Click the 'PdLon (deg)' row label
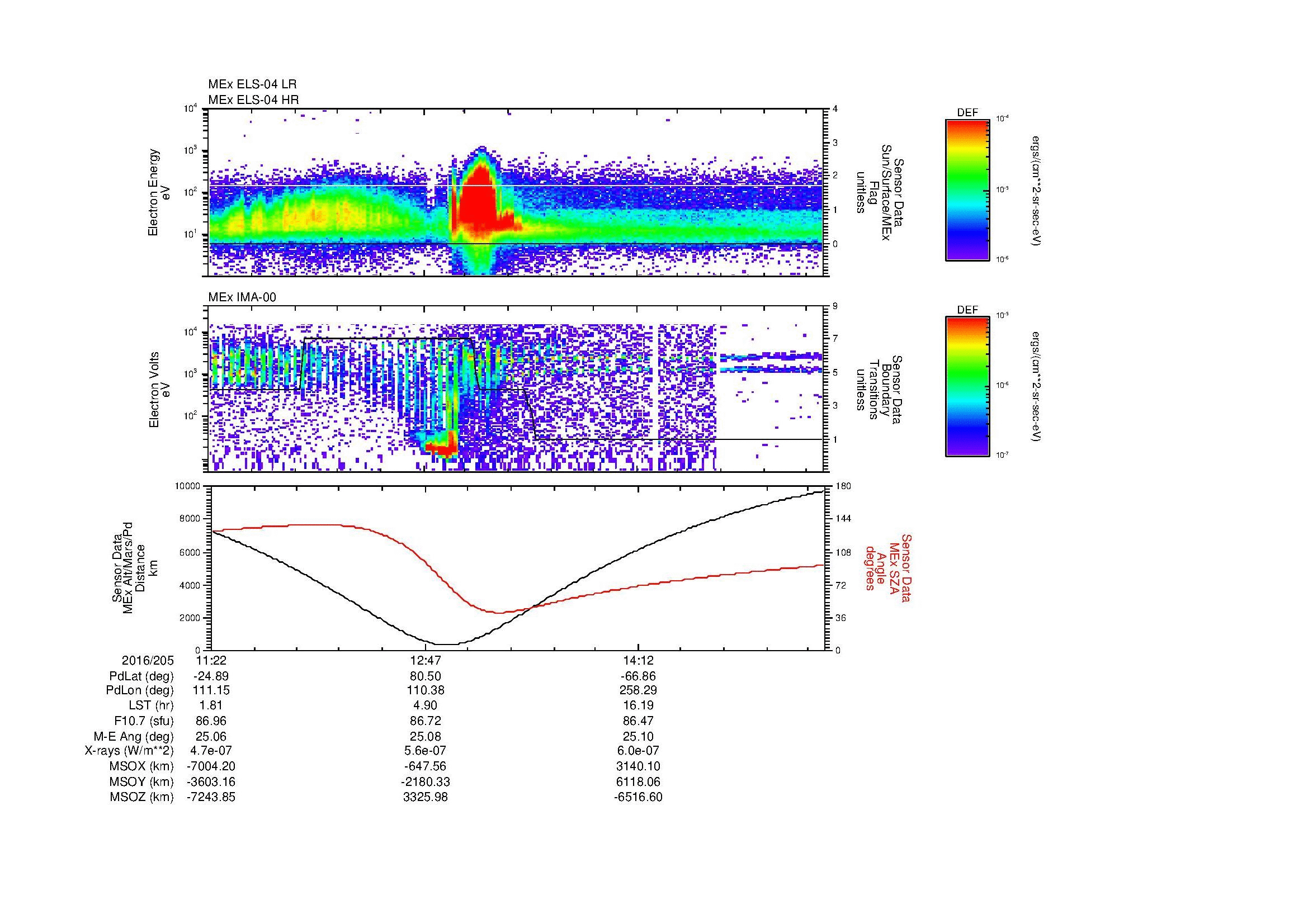 click(141, 690)
